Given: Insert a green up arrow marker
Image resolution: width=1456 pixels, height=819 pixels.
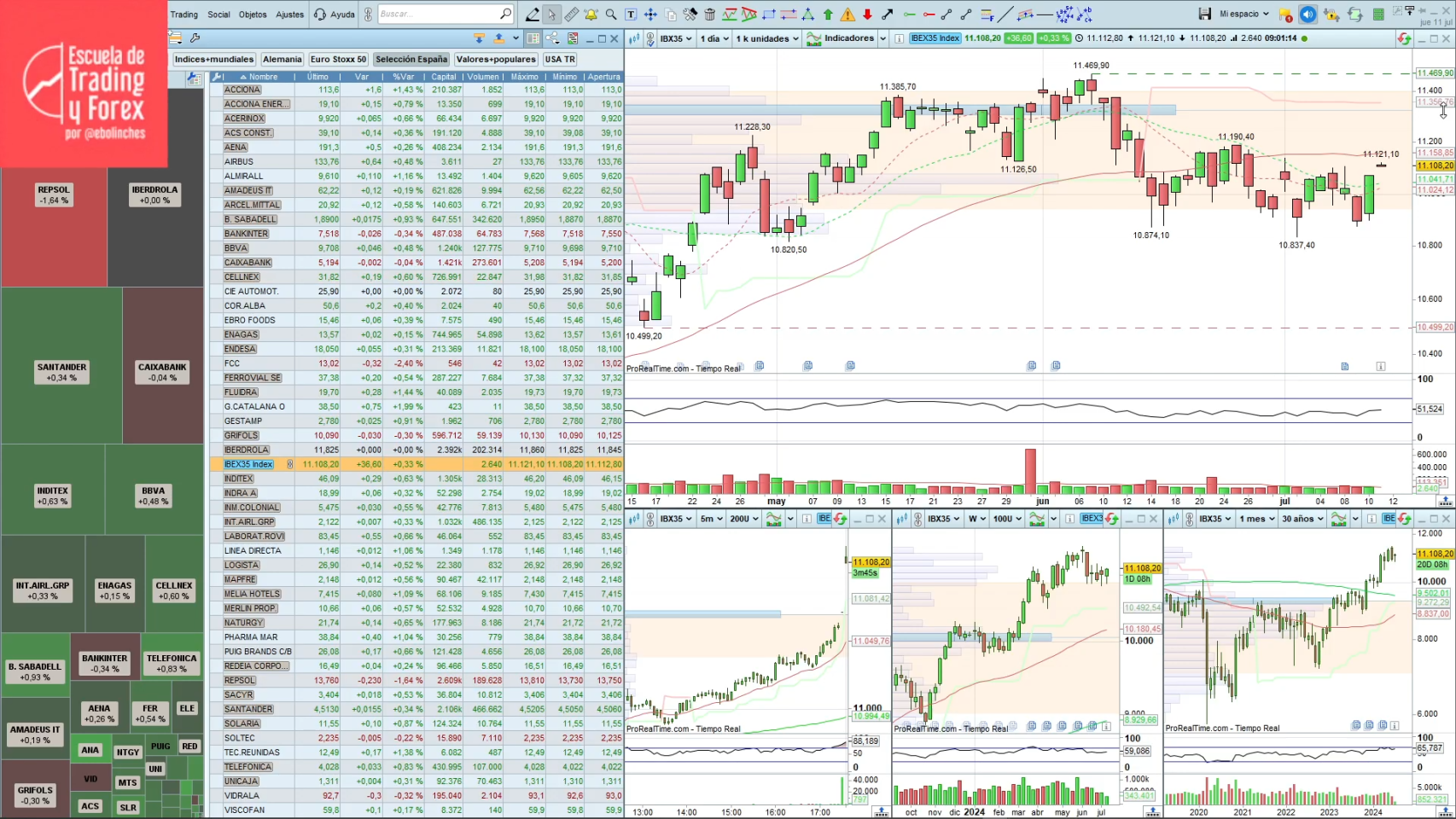Looking at the screenshot, I should tap(828, 15).
